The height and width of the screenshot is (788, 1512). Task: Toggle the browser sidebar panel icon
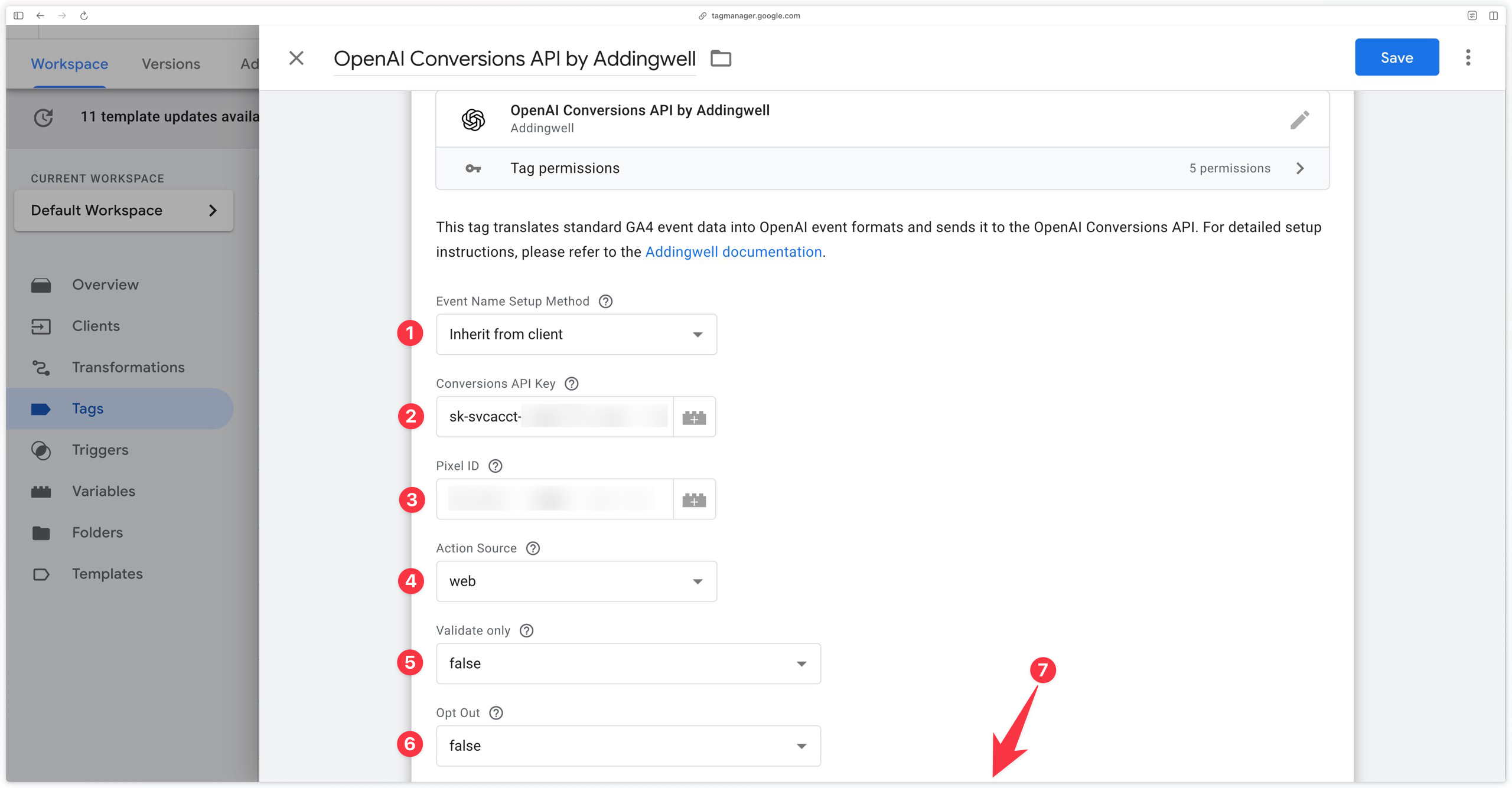point(18,15)
